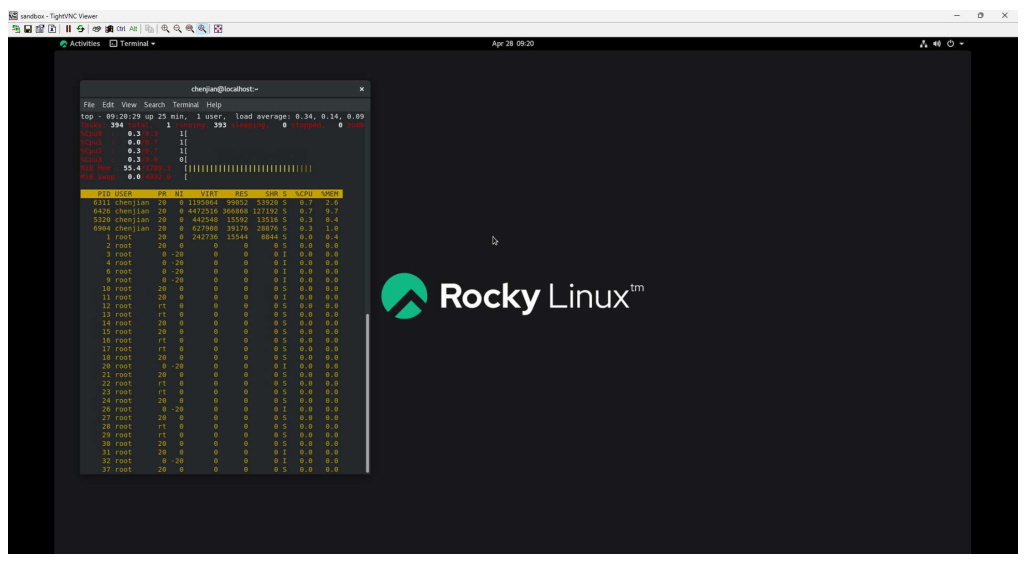Show the Connection info icon
This screenshot has width=1032, height=563.
(x=52, y=29)
